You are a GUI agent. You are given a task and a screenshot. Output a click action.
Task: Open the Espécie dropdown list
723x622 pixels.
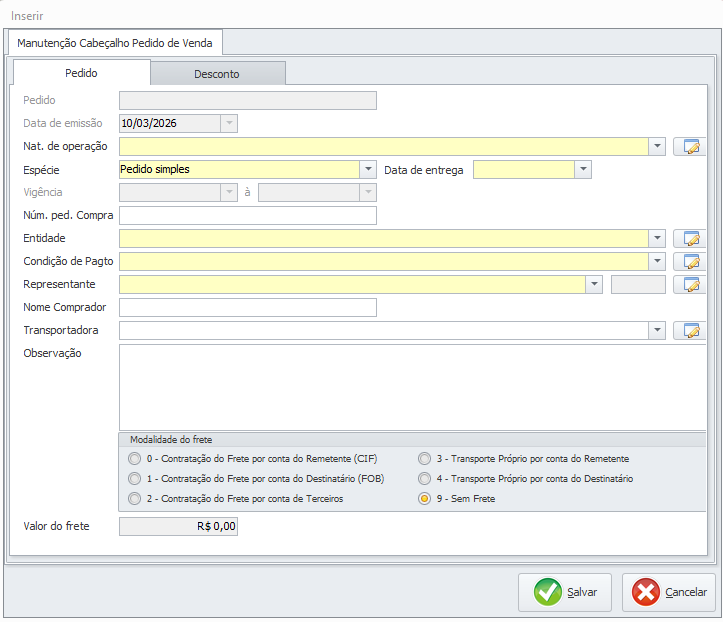pyautogui.click(x=368, y=170)
